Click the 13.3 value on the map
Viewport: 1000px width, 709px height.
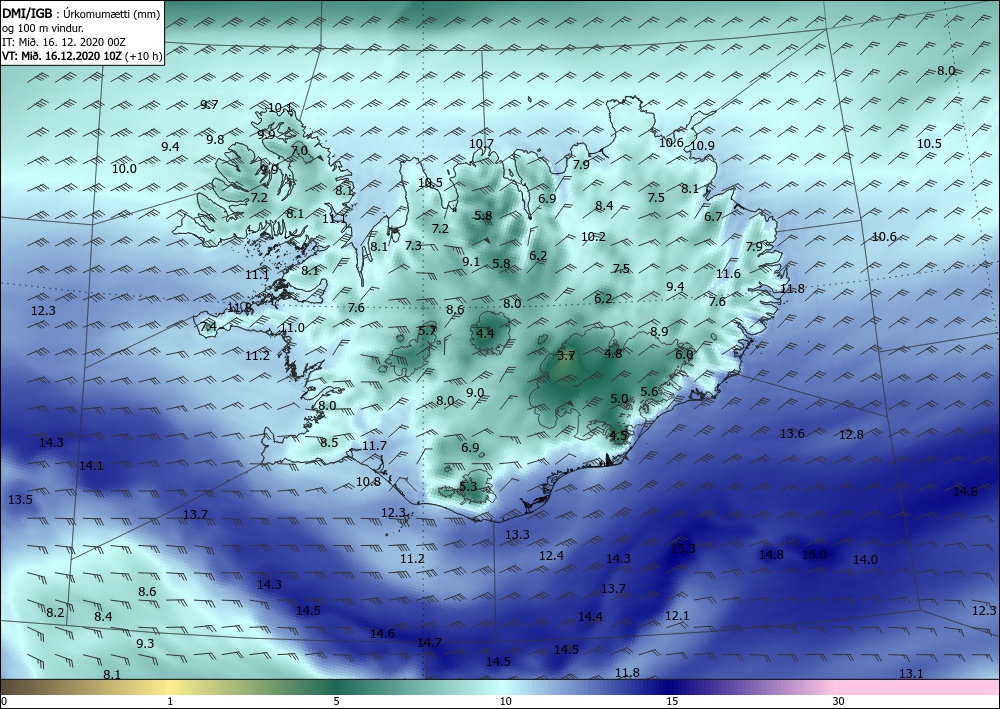(517, 534)
